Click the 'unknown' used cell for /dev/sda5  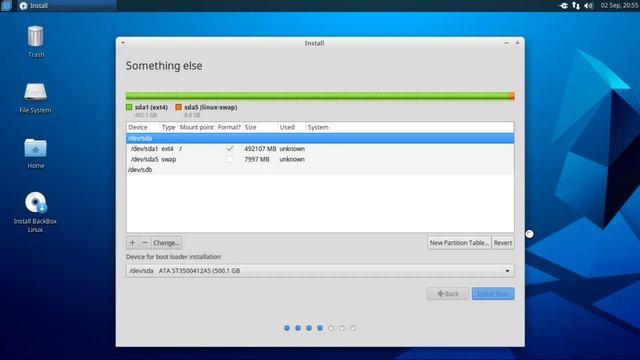[x=292, y=159]
